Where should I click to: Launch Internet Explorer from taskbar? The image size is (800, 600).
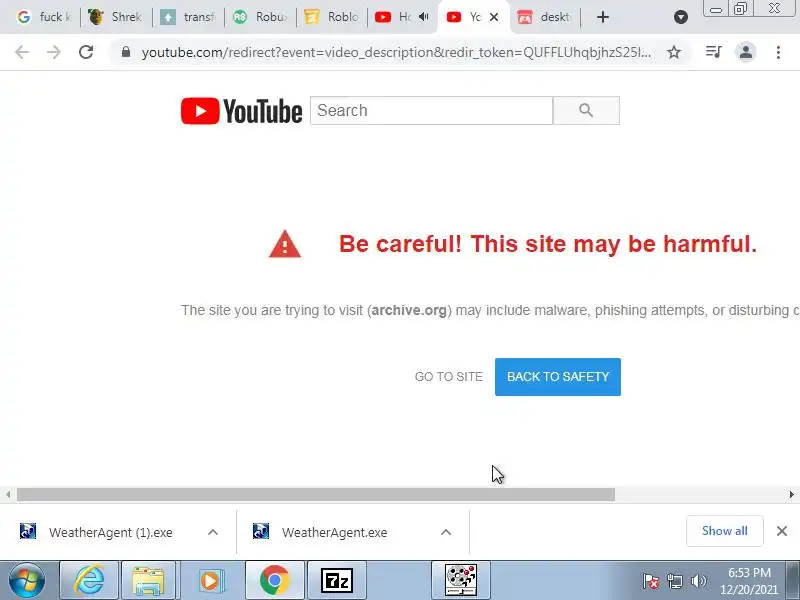click(89, 581)
